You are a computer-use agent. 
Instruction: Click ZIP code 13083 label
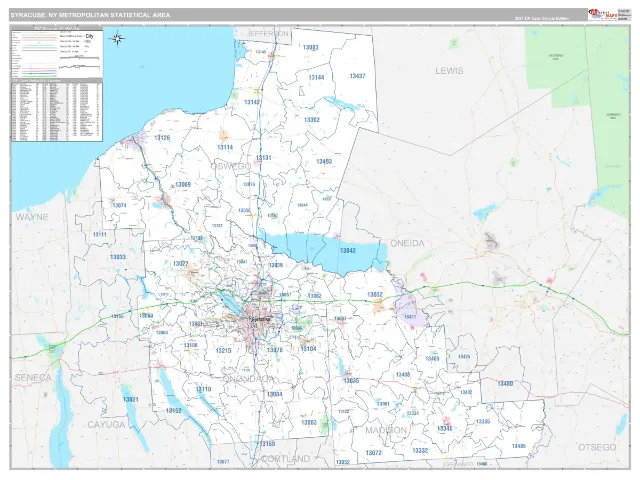(311, 47)
